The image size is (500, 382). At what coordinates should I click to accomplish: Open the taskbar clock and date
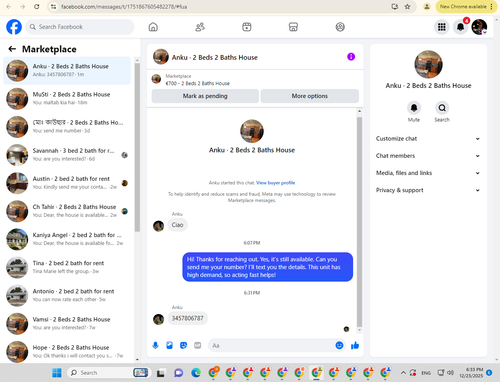[471, 373]
